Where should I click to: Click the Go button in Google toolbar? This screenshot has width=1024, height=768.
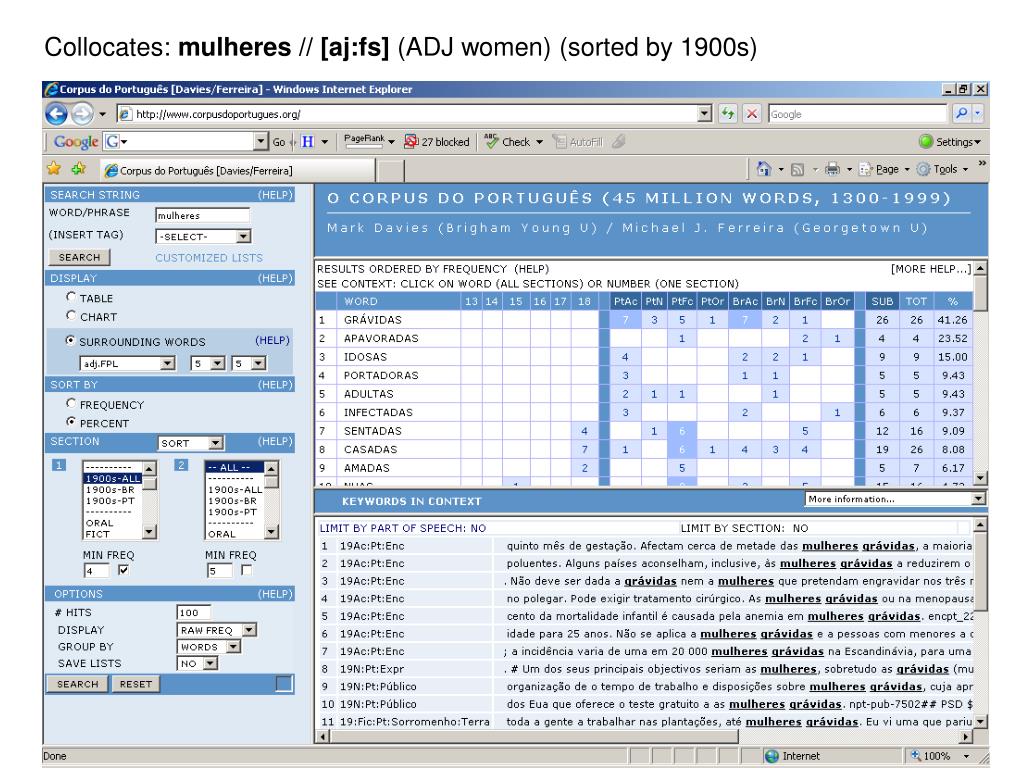pyautogui.click(x=279, y=142)
